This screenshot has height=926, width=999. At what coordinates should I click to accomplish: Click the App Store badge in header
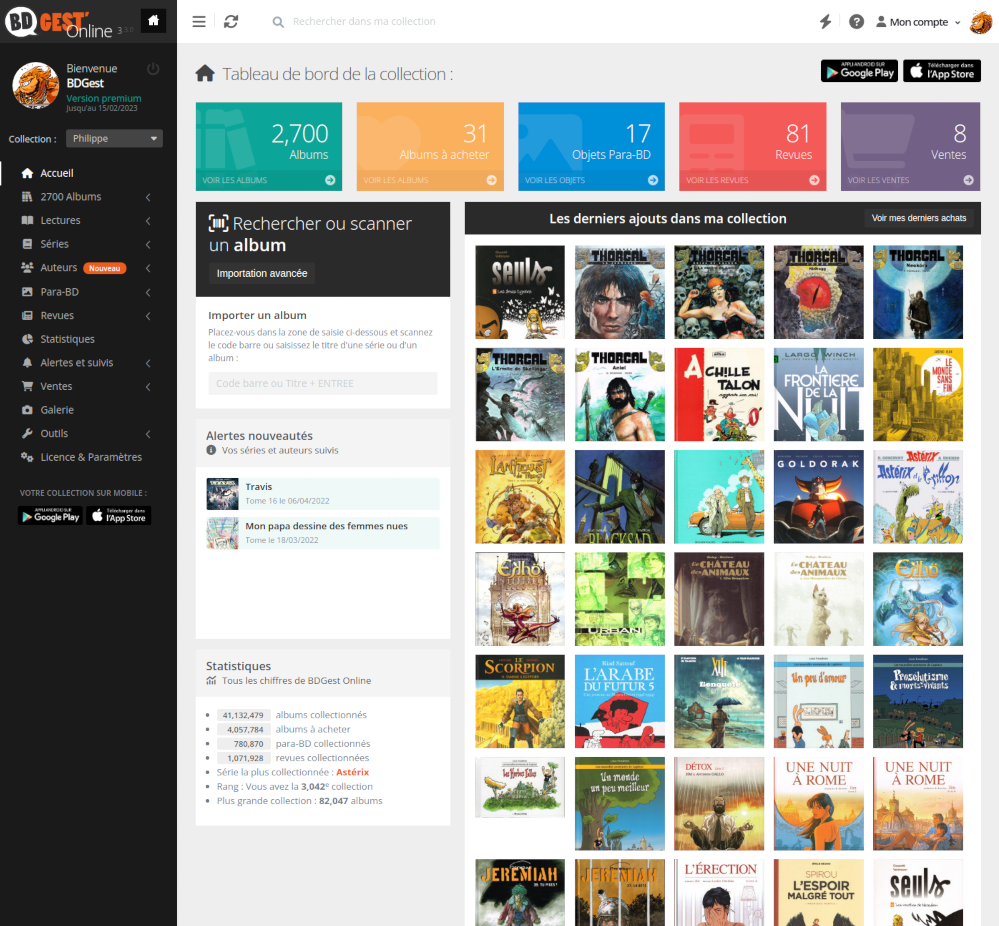[x=941, y=71]
